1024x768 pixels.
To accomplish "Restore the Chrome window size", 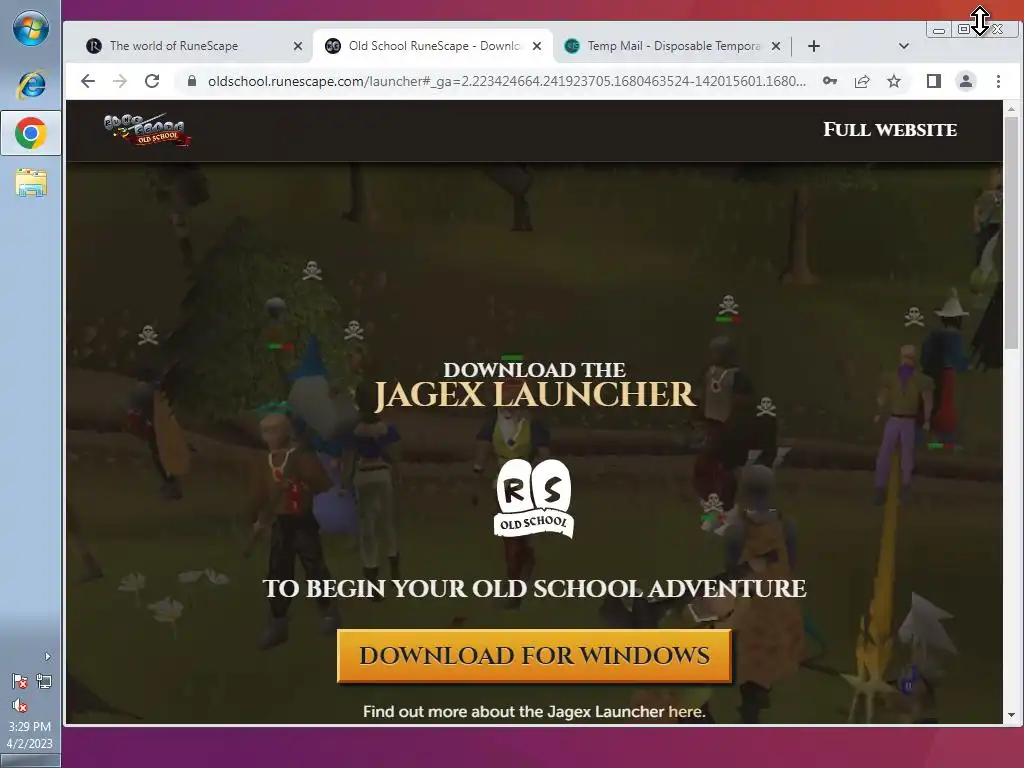I will point(964,29).
